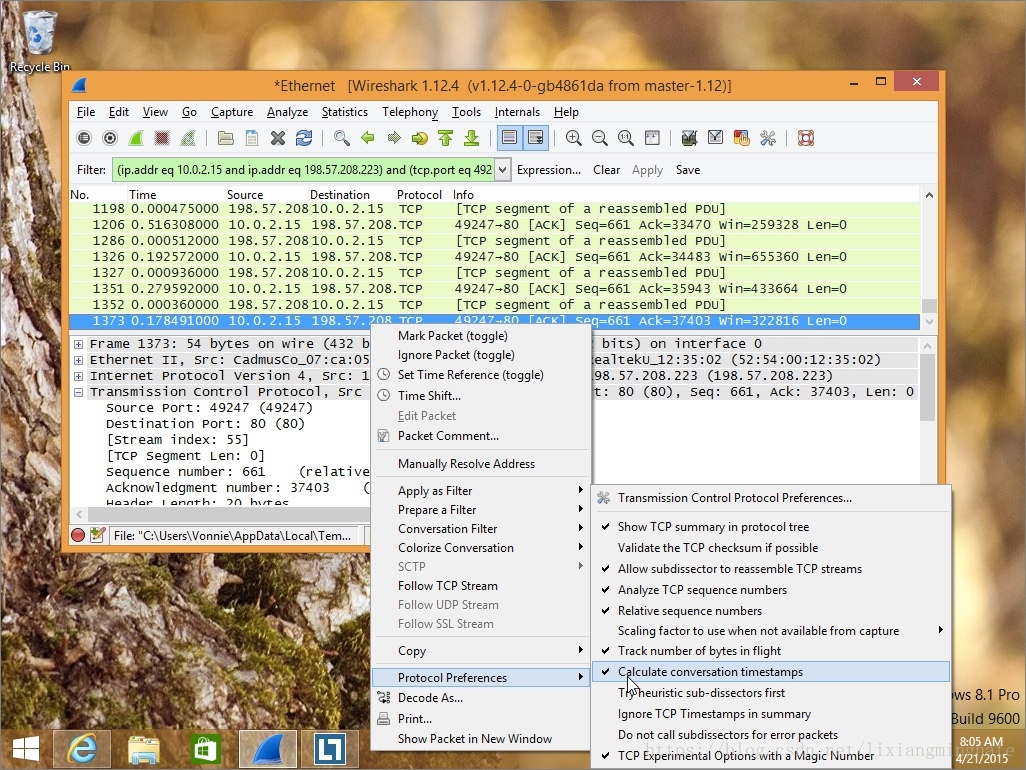This screenshot has width=1026, height=770.
Task: Stop the running capture
Action: [x=162, y=138]
